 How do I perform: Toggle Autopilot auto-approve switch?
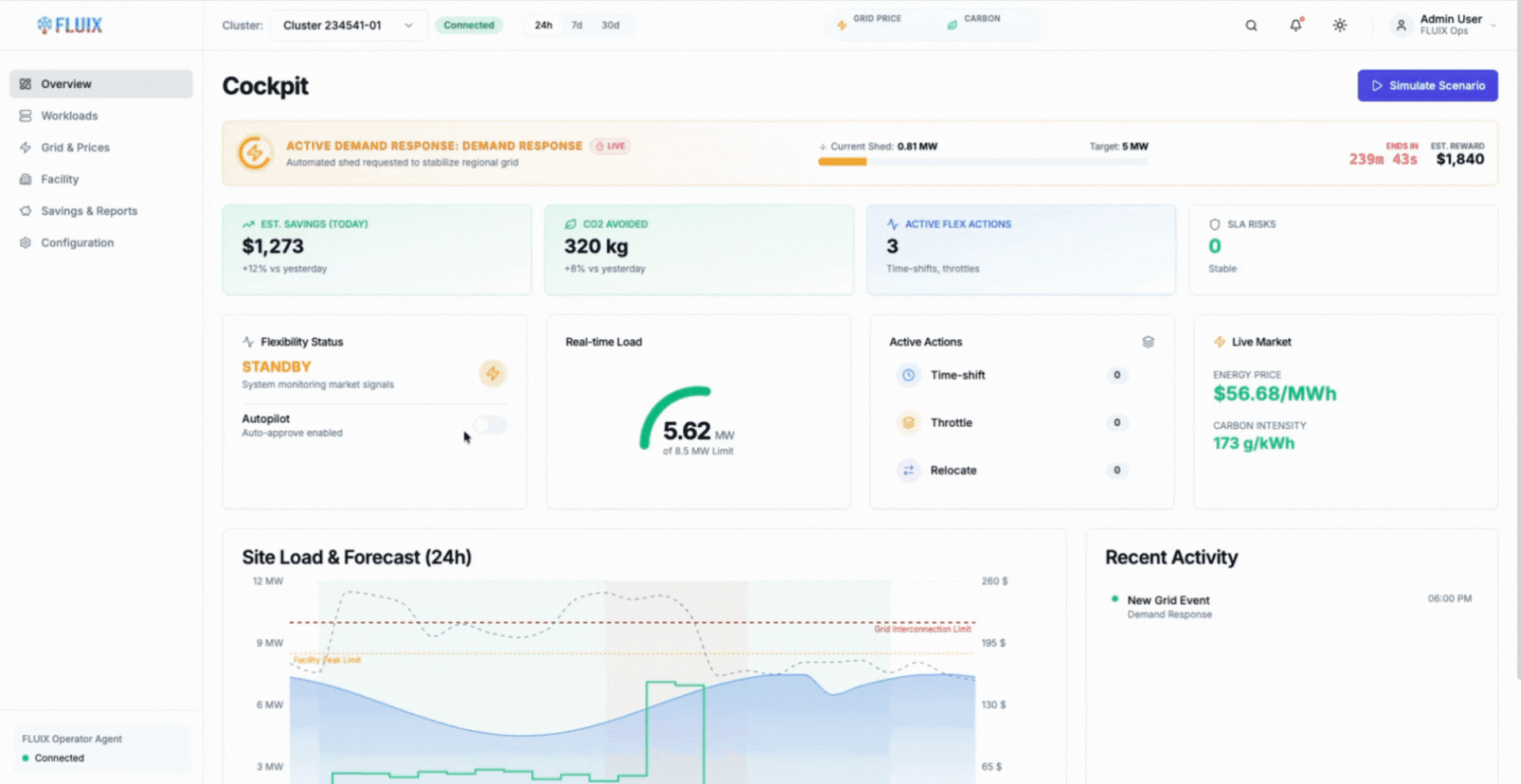(x=490, y=425)
